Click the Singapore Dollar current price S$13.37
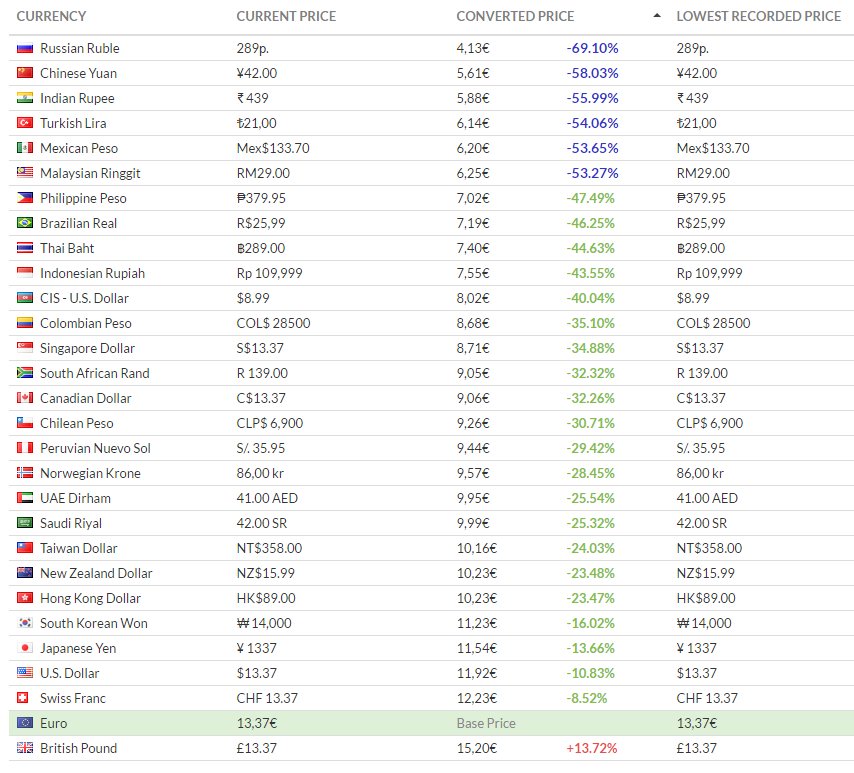Viewport: 854px width, 773px height. tap(260, 349)
